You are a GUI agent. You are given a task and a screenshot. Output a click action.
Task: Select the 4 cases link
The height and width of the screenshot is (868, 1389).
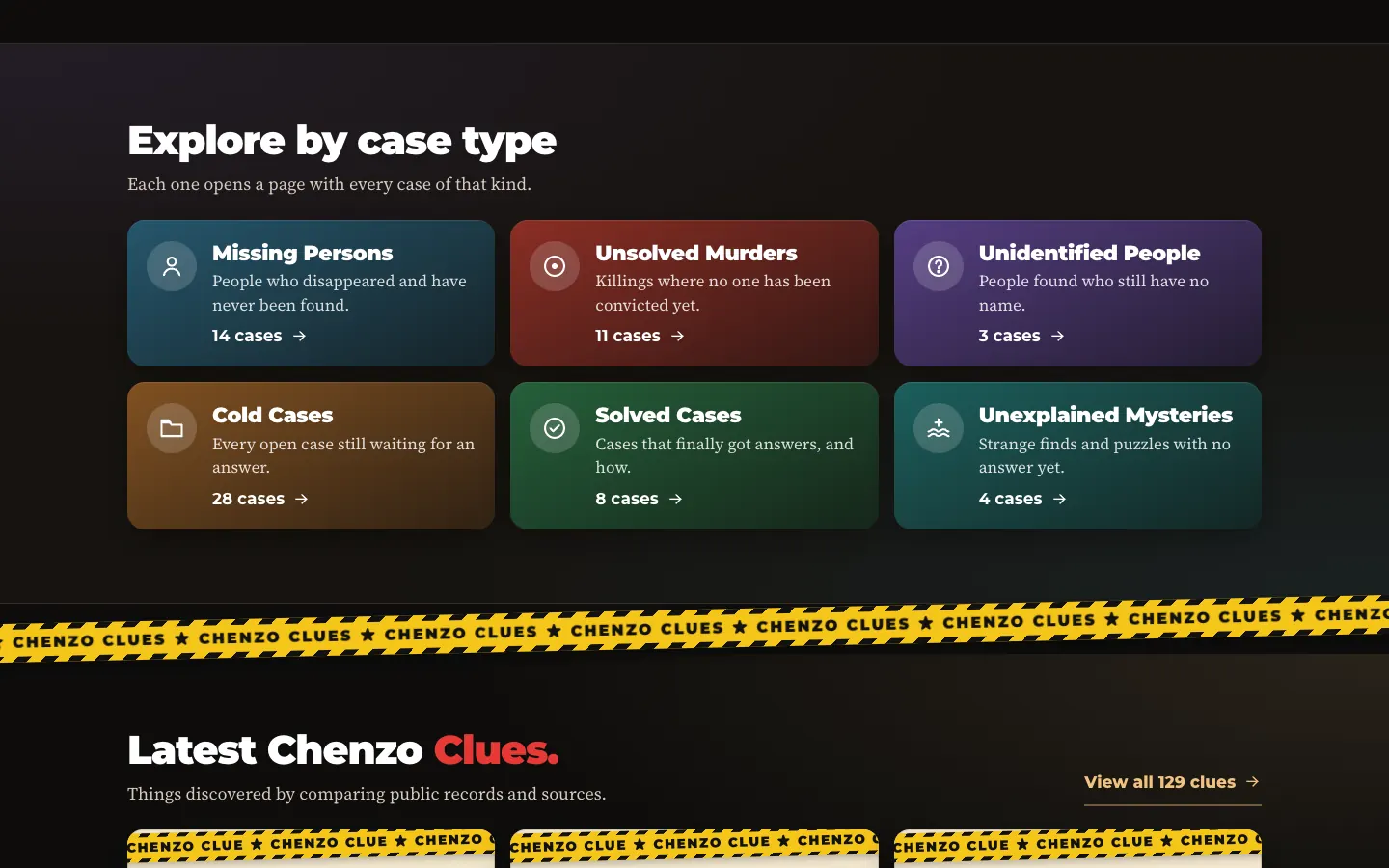click(x=1023, y=499)
